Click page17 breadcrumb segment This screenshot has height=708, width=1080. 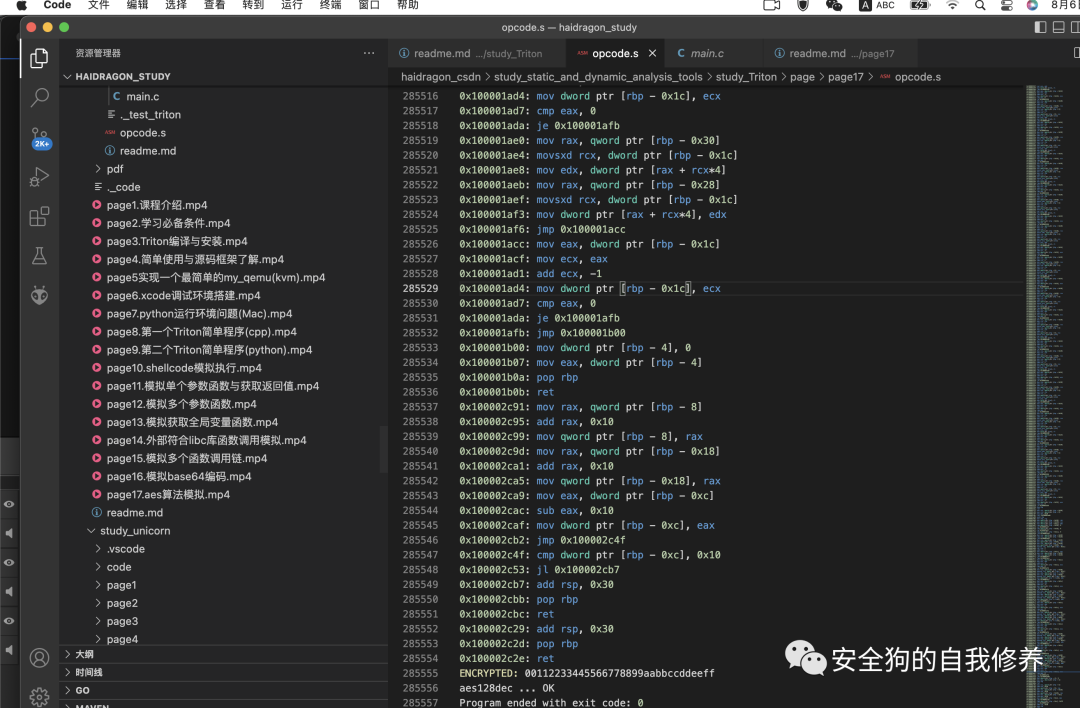click(x=845, y=77)
